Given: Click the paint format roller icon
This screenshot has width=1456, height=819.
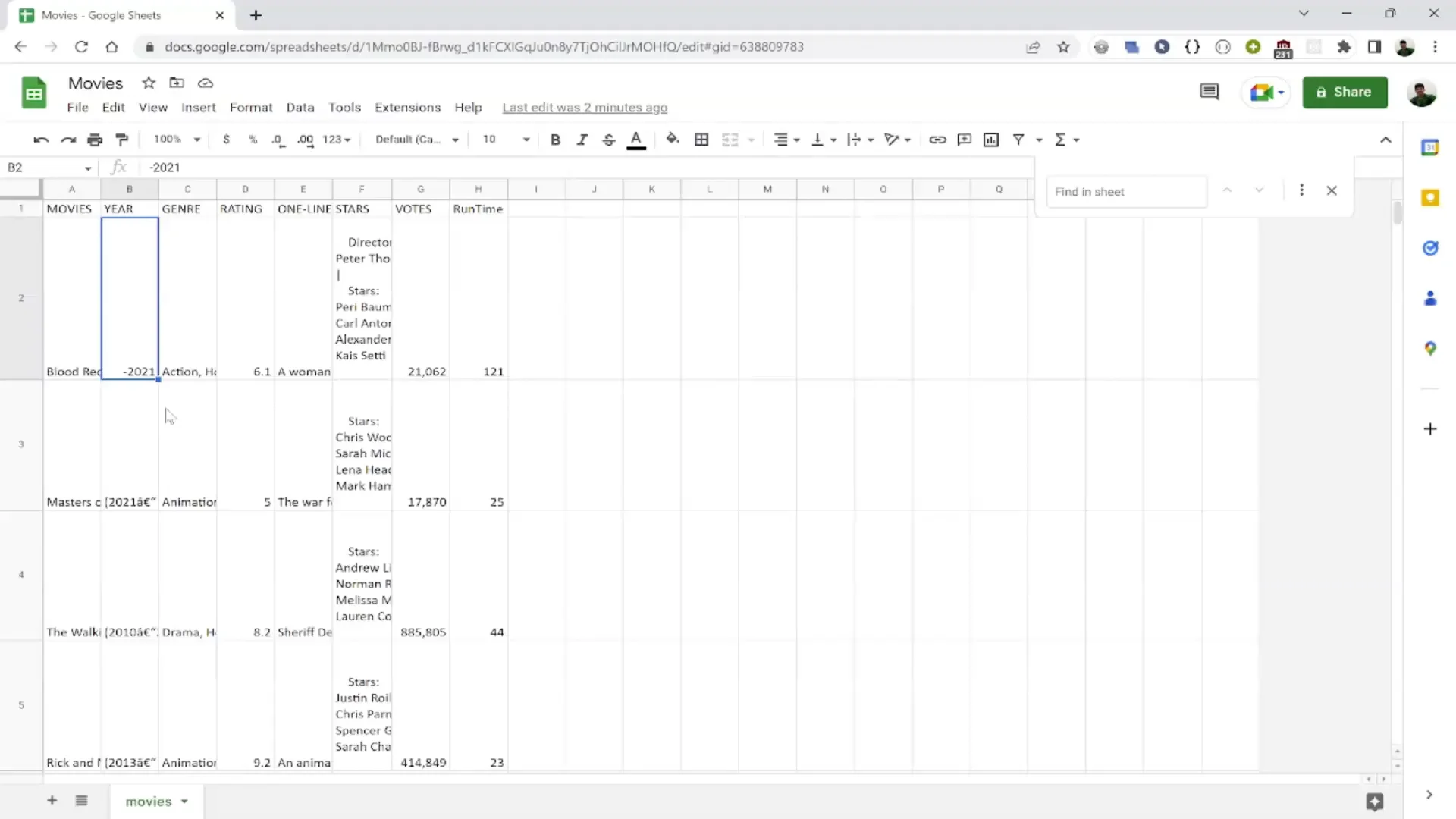Looking at the screenshot, I should 121,140.
